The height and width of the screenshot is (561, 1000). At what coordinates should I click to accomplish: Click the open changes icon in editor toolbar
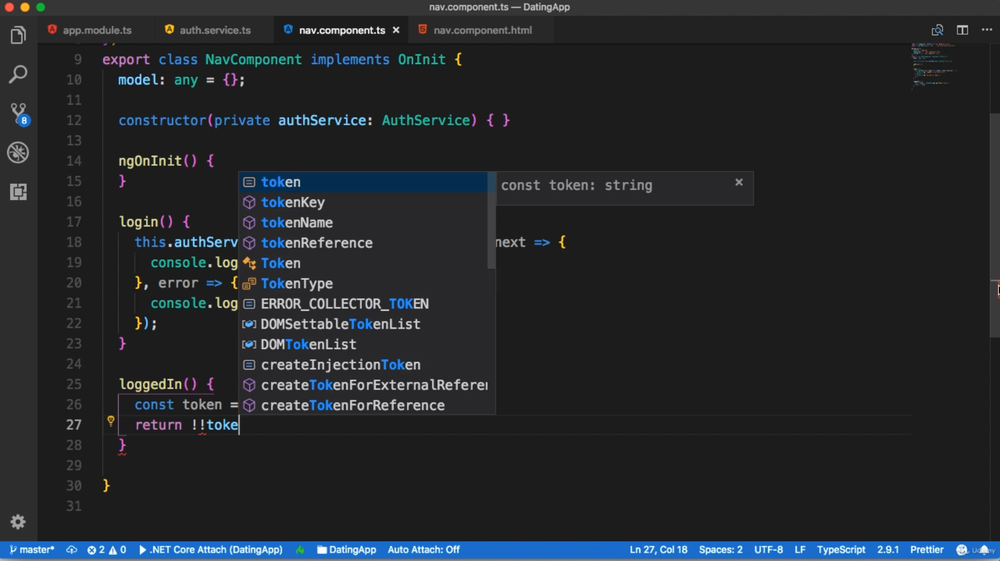pos(937,30)
